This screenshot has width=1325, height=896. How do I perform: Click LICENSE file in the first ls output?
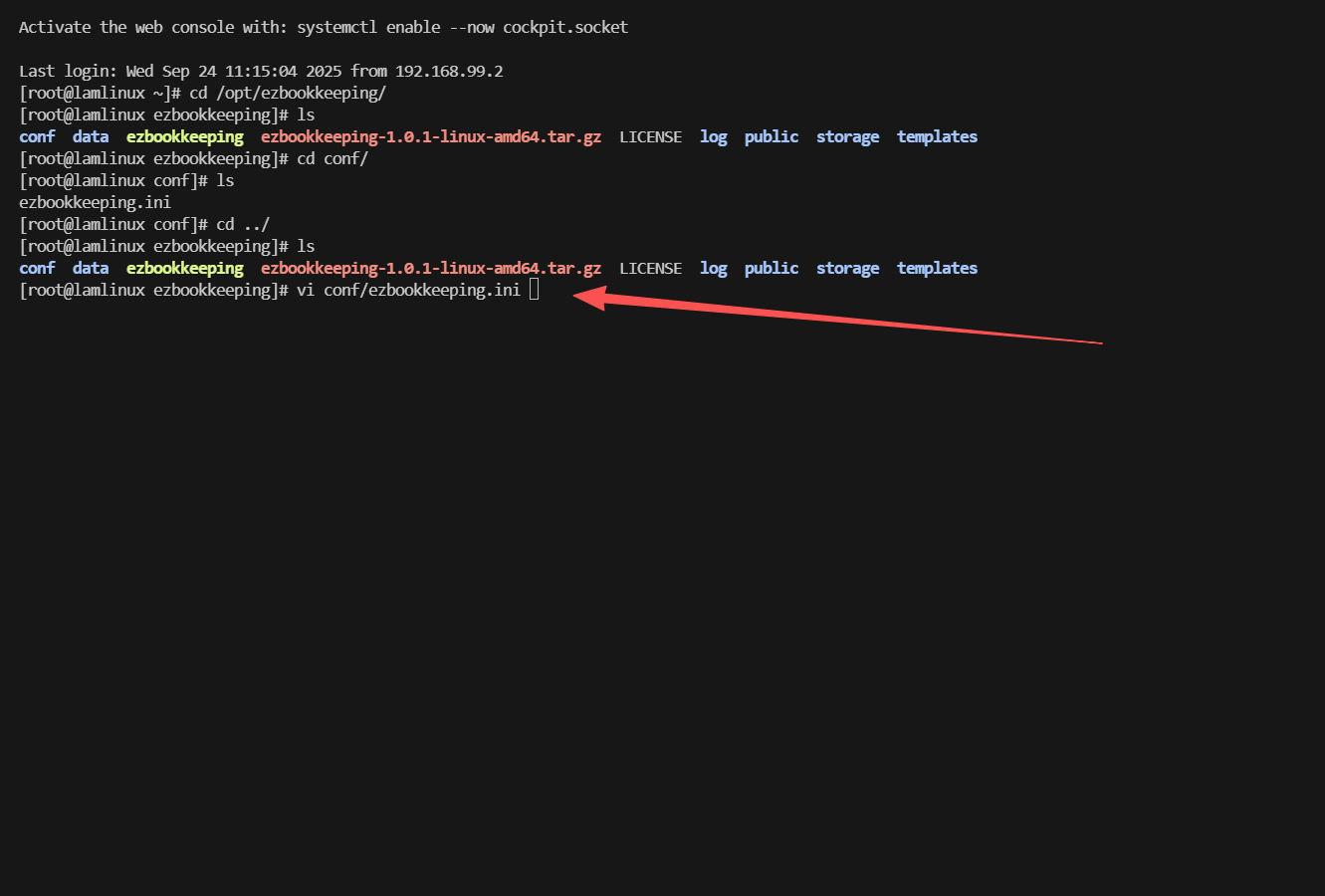coord(650,136)
